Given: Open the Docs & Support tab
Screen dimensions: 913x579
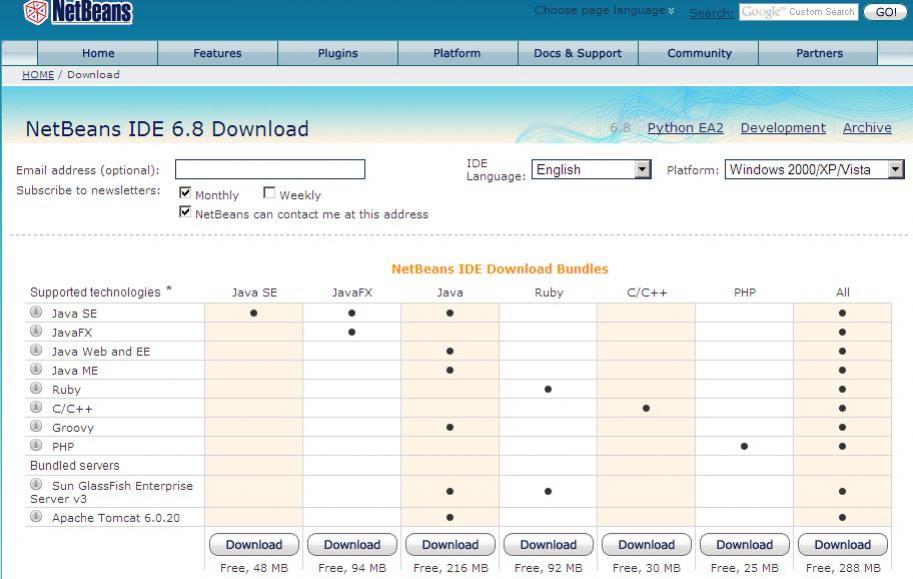Looking at the screenshot, I should (x=578, y=53).
